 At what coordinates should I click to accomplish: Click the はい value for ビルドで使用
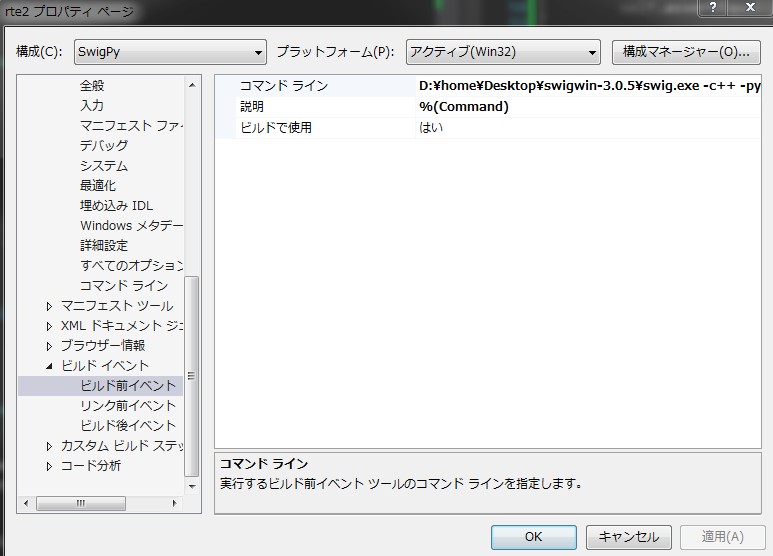point(589,128)
